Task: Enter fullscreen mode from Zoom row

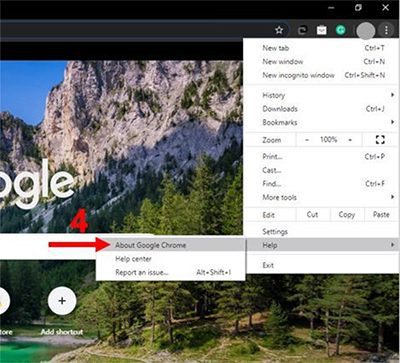Action: tap(380, 140)
